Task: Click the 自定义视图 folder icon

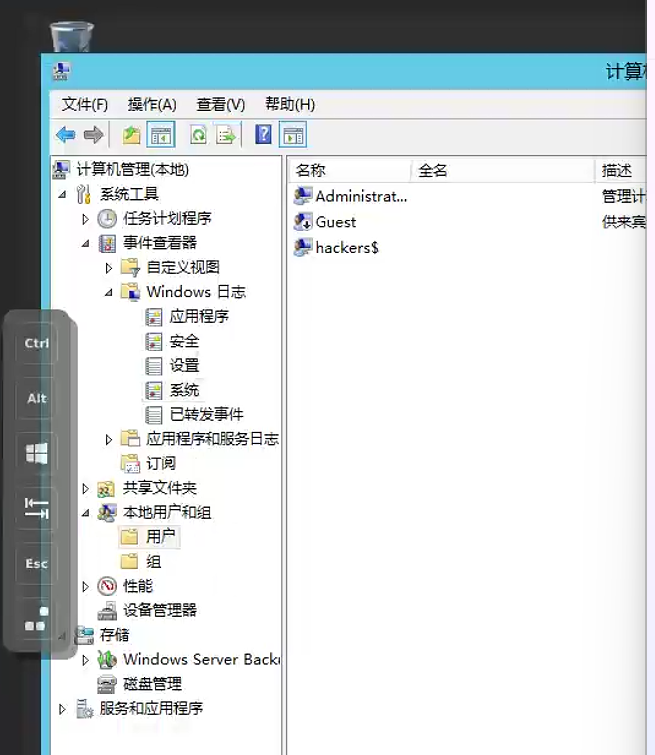Action: click(130, 267)
